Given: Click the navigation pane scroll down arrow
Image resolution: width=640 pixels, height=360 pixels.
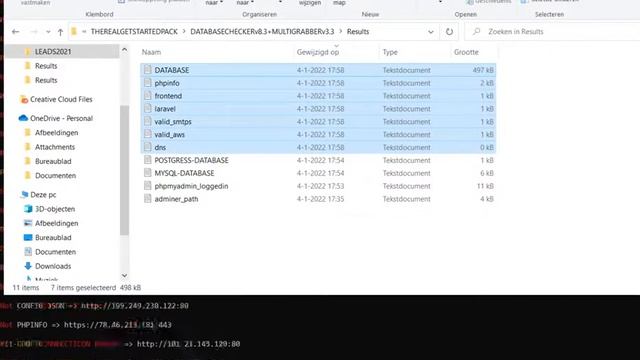Looking at the screenshot, I should (x=124, y=276).
